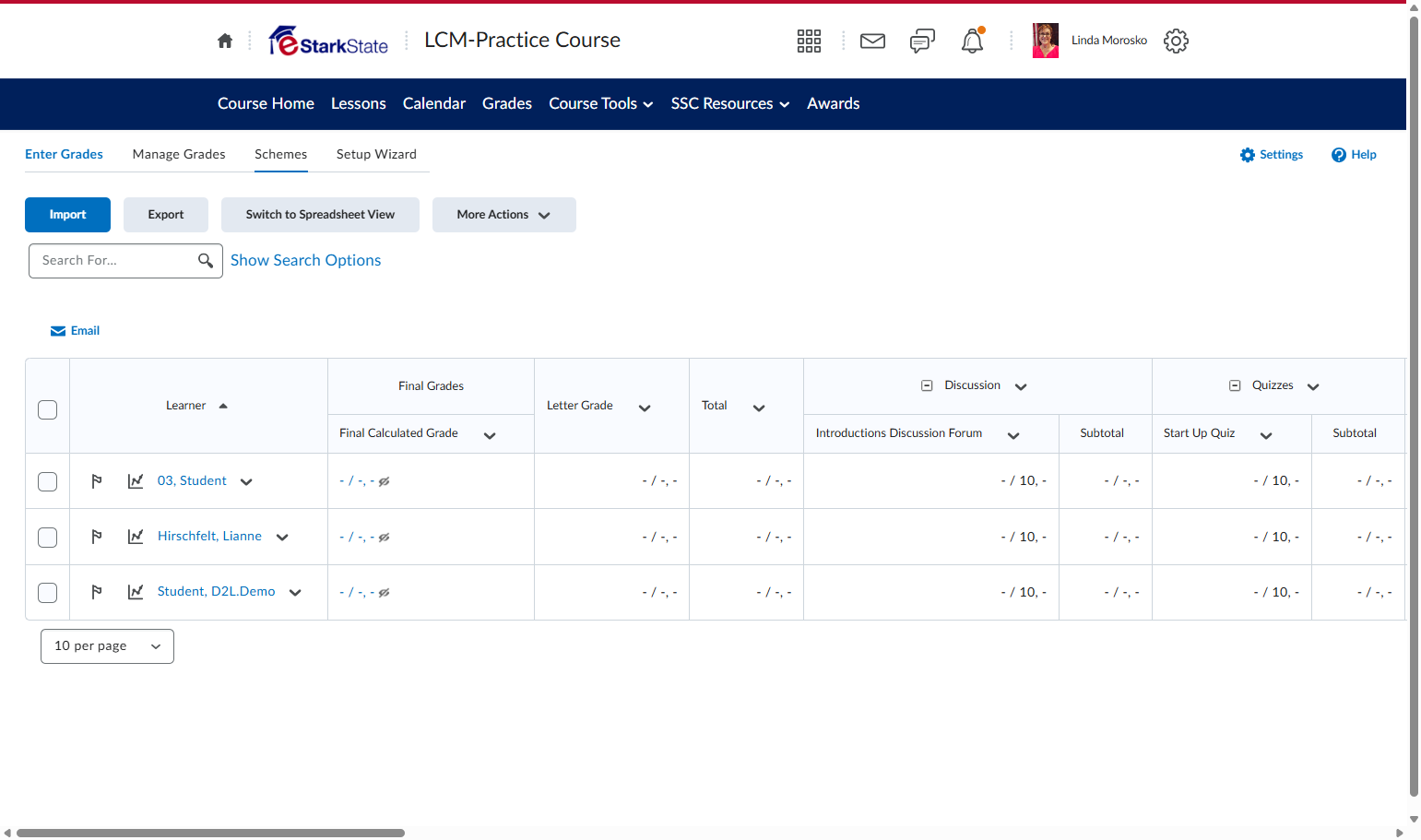1421x840 pixels.
Task: Expand the 10 per page selector
Action: 107,646
